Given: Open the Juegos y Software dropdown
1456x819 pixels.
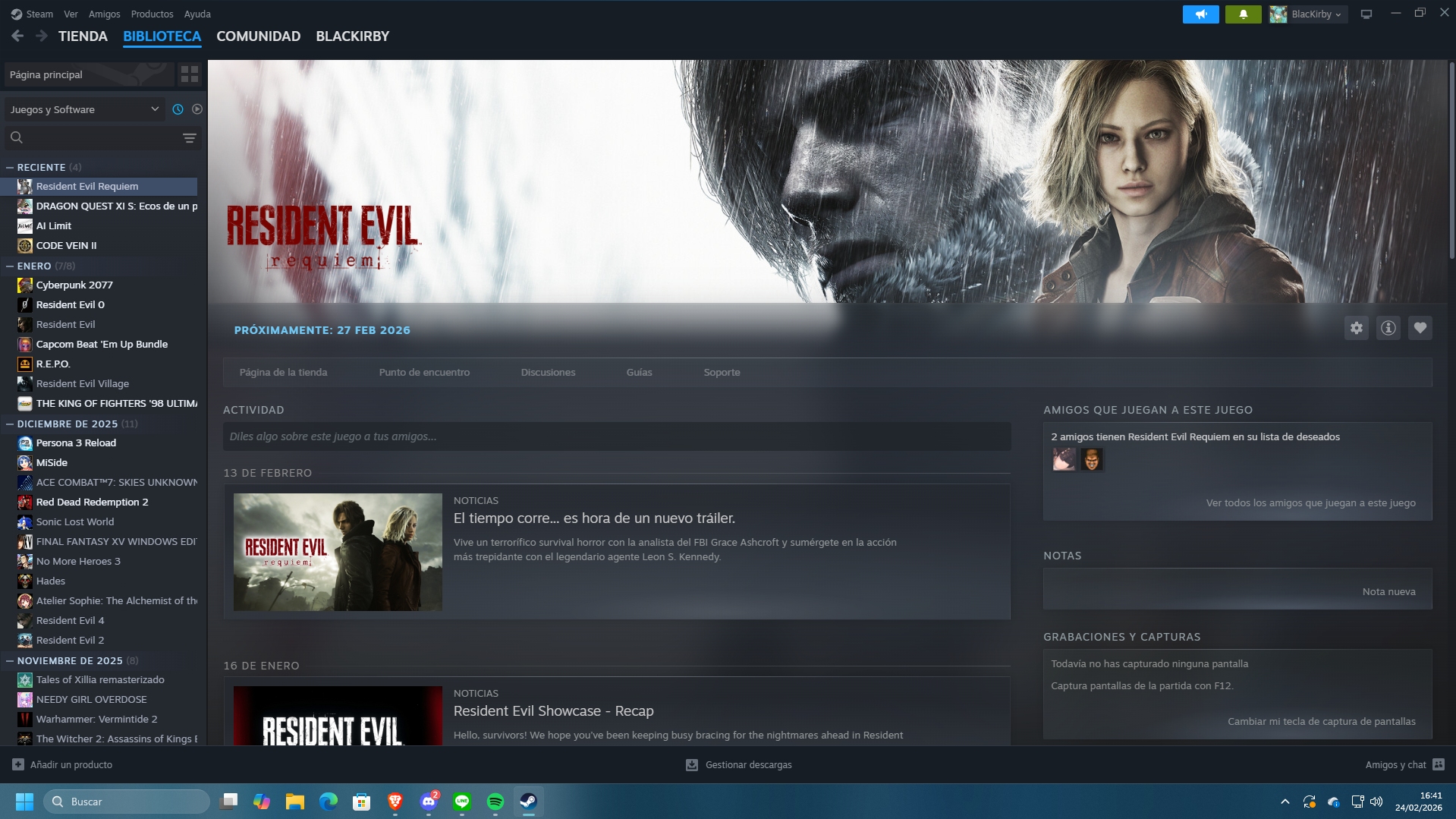Looking at the screenshot, I should pos(84,109).
